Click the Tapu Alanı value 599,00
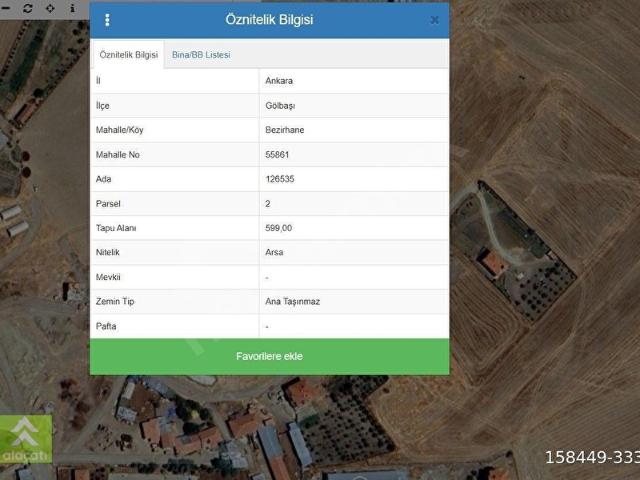Viewport: 640px width, 480px height. pos(278,228)
